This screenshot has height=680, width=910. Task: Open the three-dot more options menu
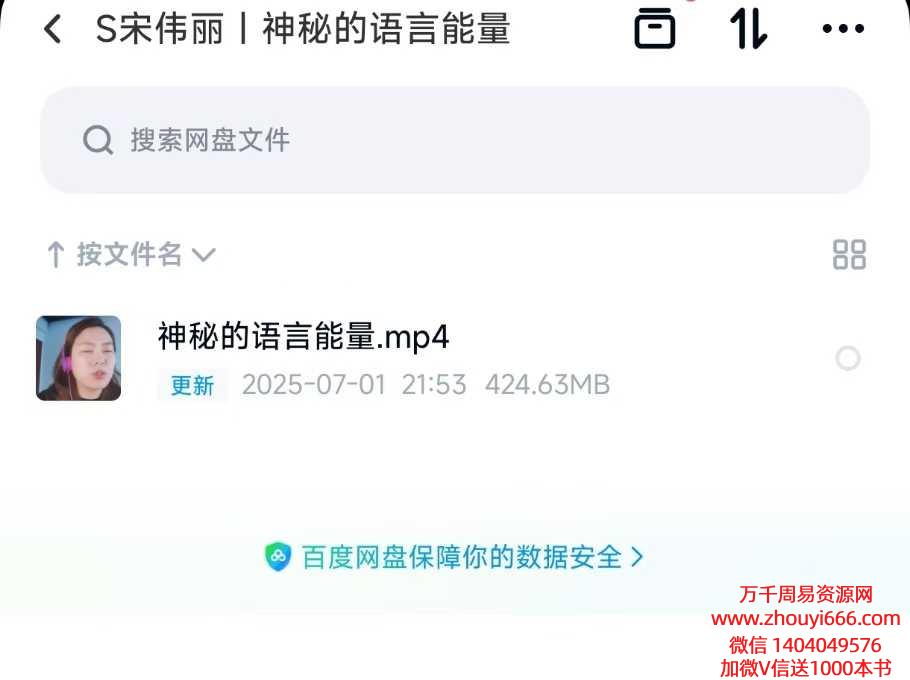pyautogui.click(x=843, y=28)
